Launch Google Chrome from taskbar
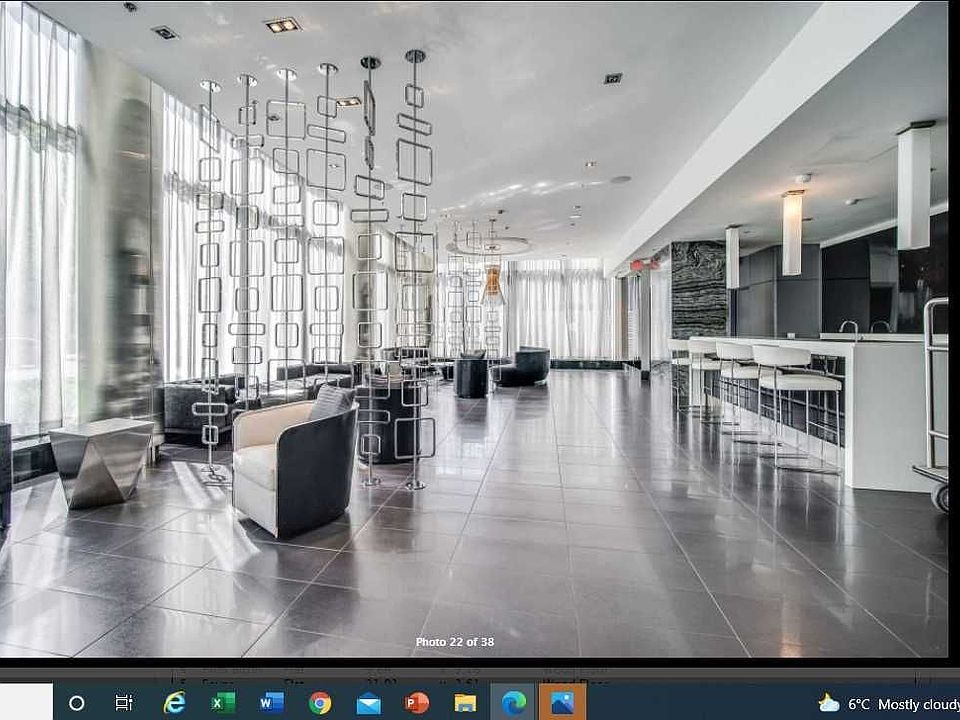The image size is (960, 720). [x=320, y=703]
